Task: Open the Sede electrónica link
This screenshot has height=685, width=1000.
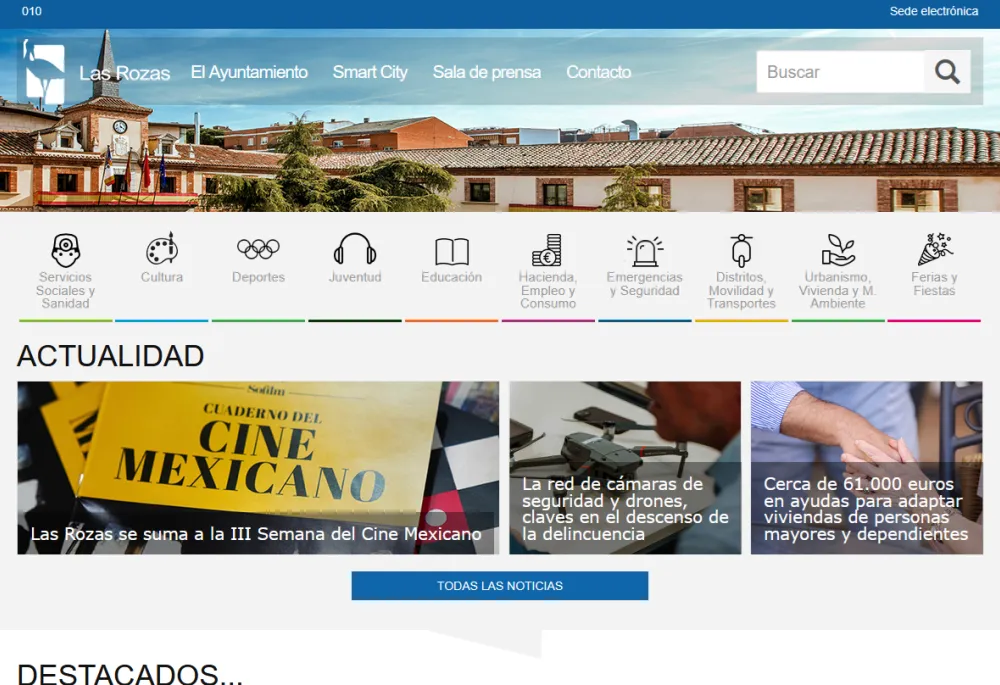Action: click(x=934, y=11)
